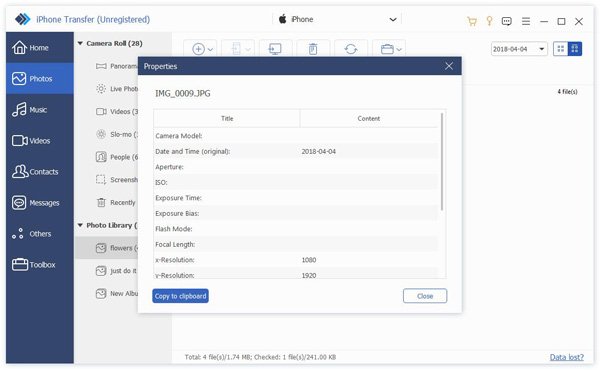The image size is (600, 370).
Task: Select the Live Photos album
Action: [117, 89]
